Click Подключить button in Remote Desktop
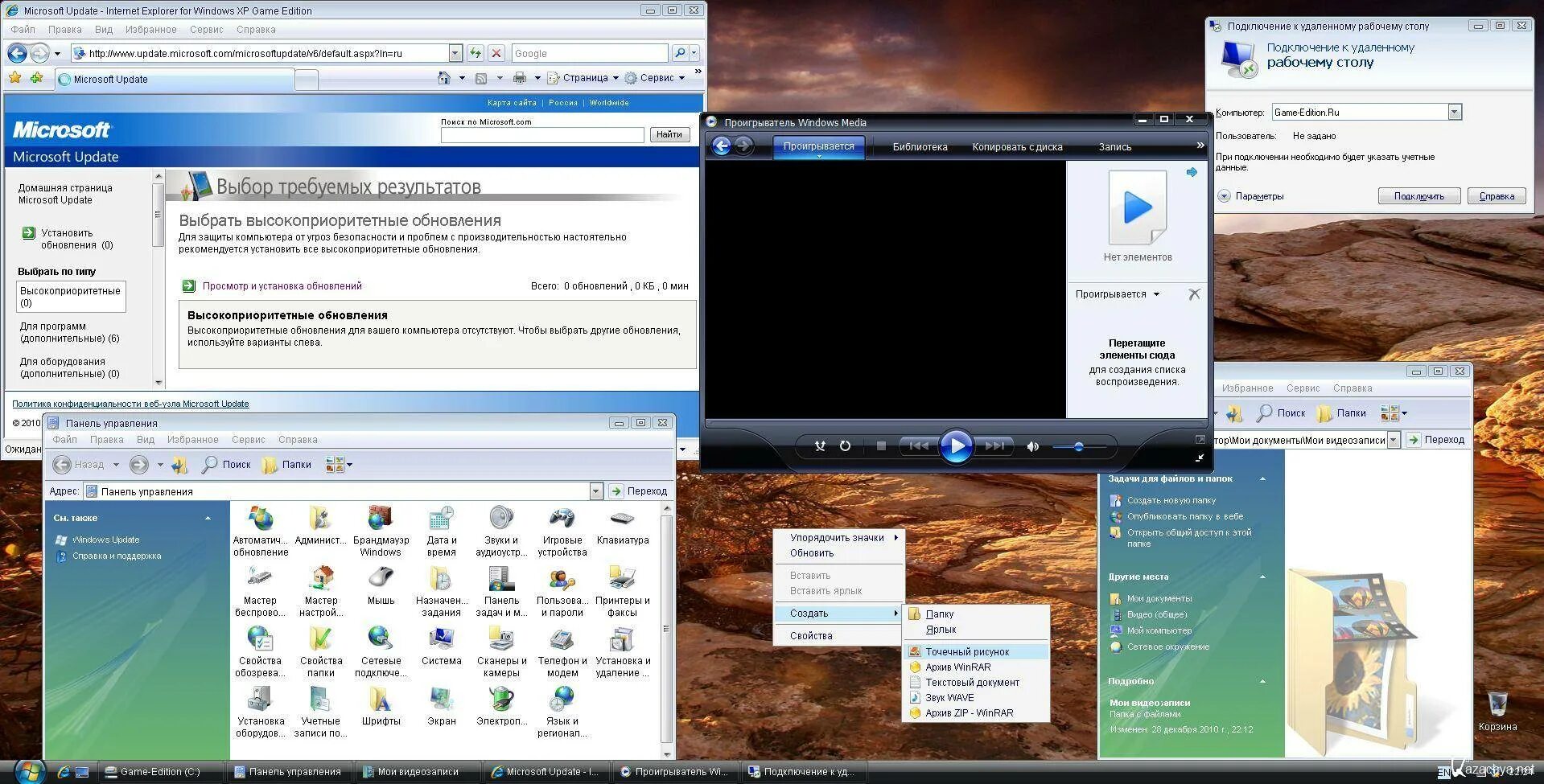1544x784 pixels. point(1419,196)
